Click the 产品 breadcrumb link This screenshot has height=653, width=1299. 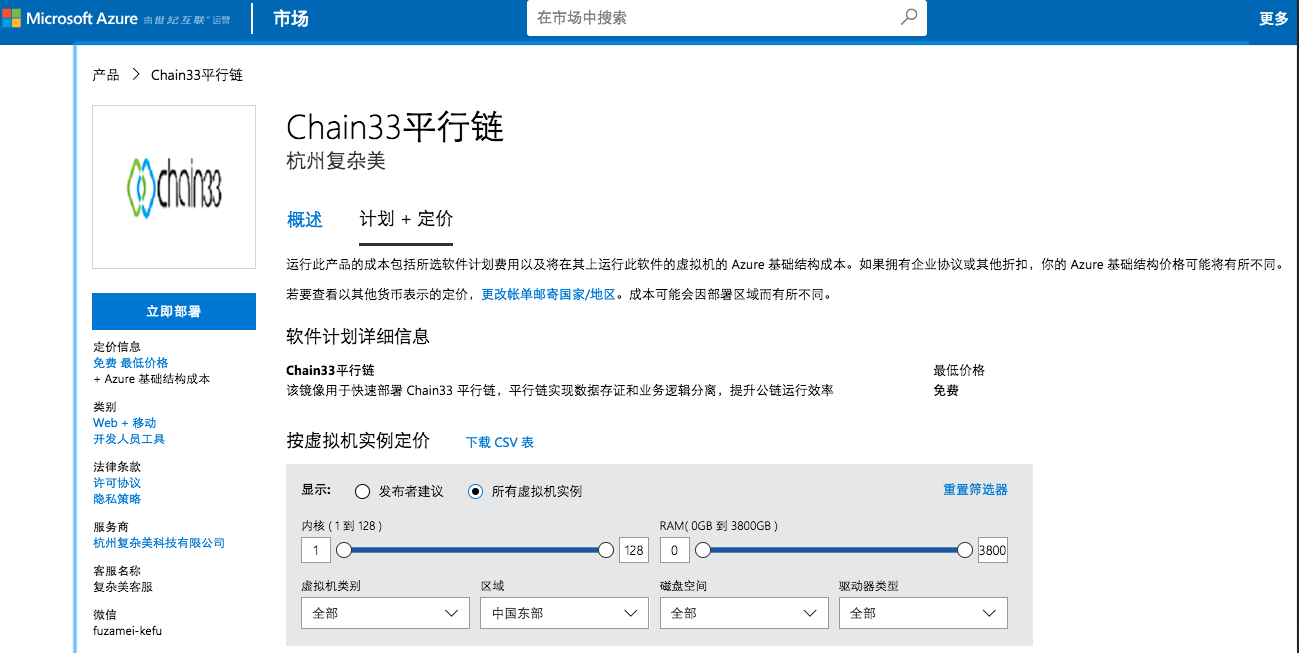click(106, 75)
